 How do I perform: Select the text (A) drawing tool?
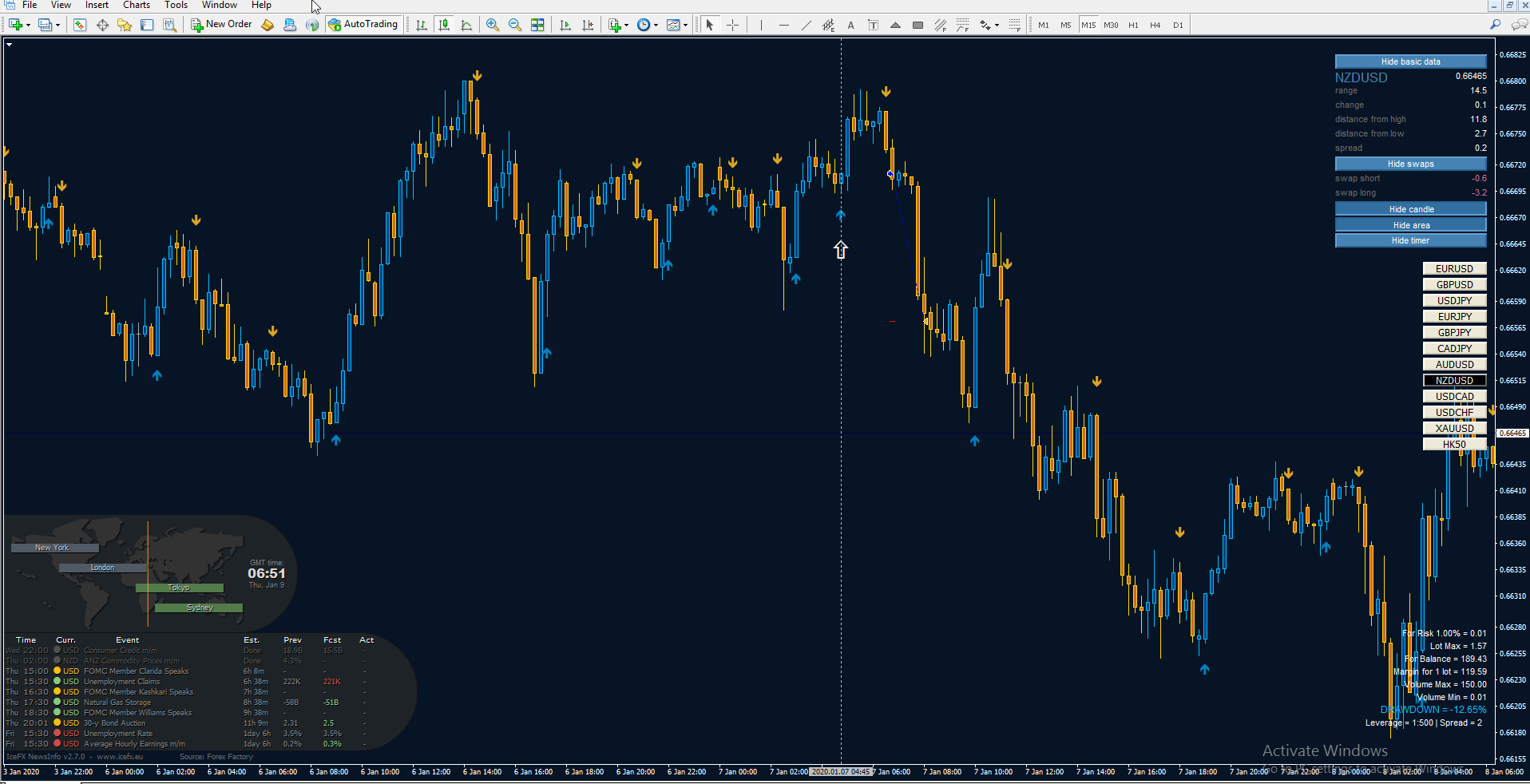[x=850, y=25]
